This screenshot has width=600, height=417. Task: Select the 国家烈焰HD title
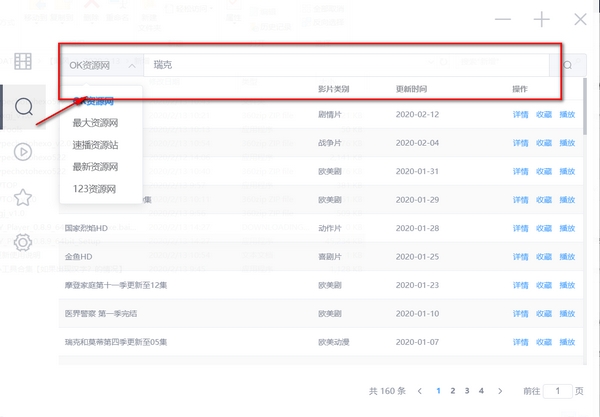(x=86, y=228)
